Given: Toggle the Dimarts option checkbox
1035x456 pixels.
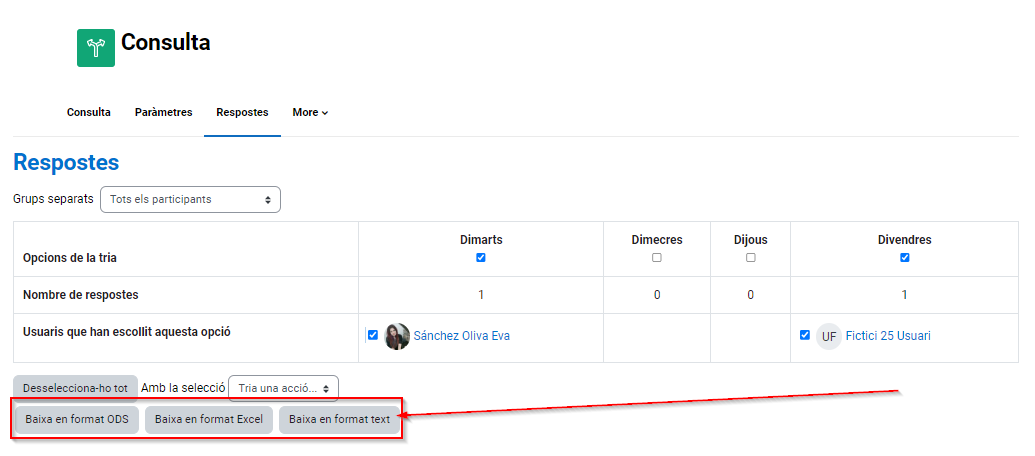Looking at the screenshot, I should pos(481,258).
